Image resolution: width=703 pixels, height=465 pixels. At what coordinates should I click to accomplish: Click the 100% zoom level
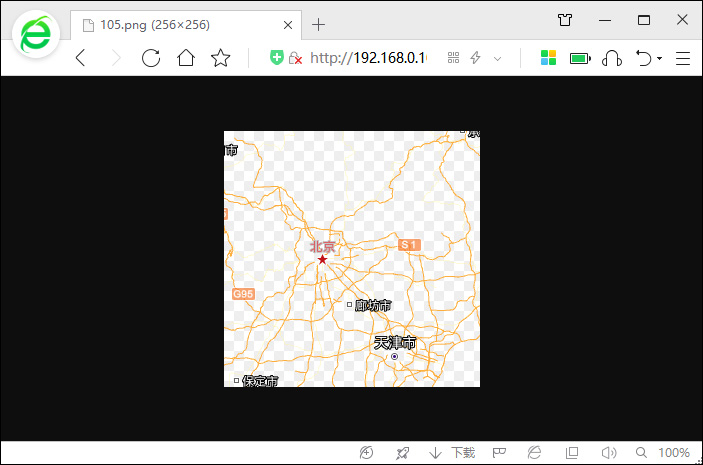(x=673, y=453)
